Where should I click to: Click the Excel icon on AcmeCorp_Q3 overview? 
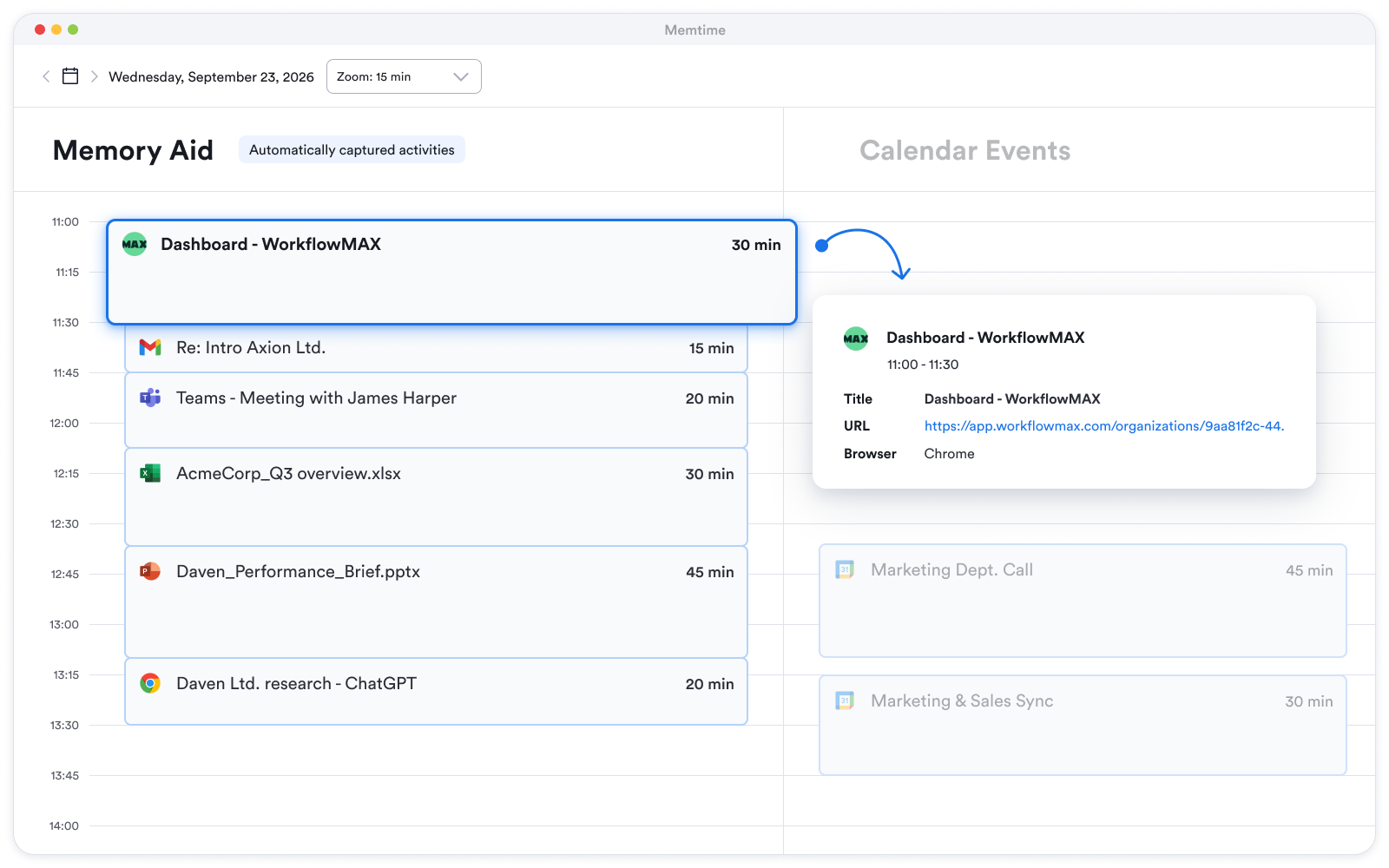150,473
